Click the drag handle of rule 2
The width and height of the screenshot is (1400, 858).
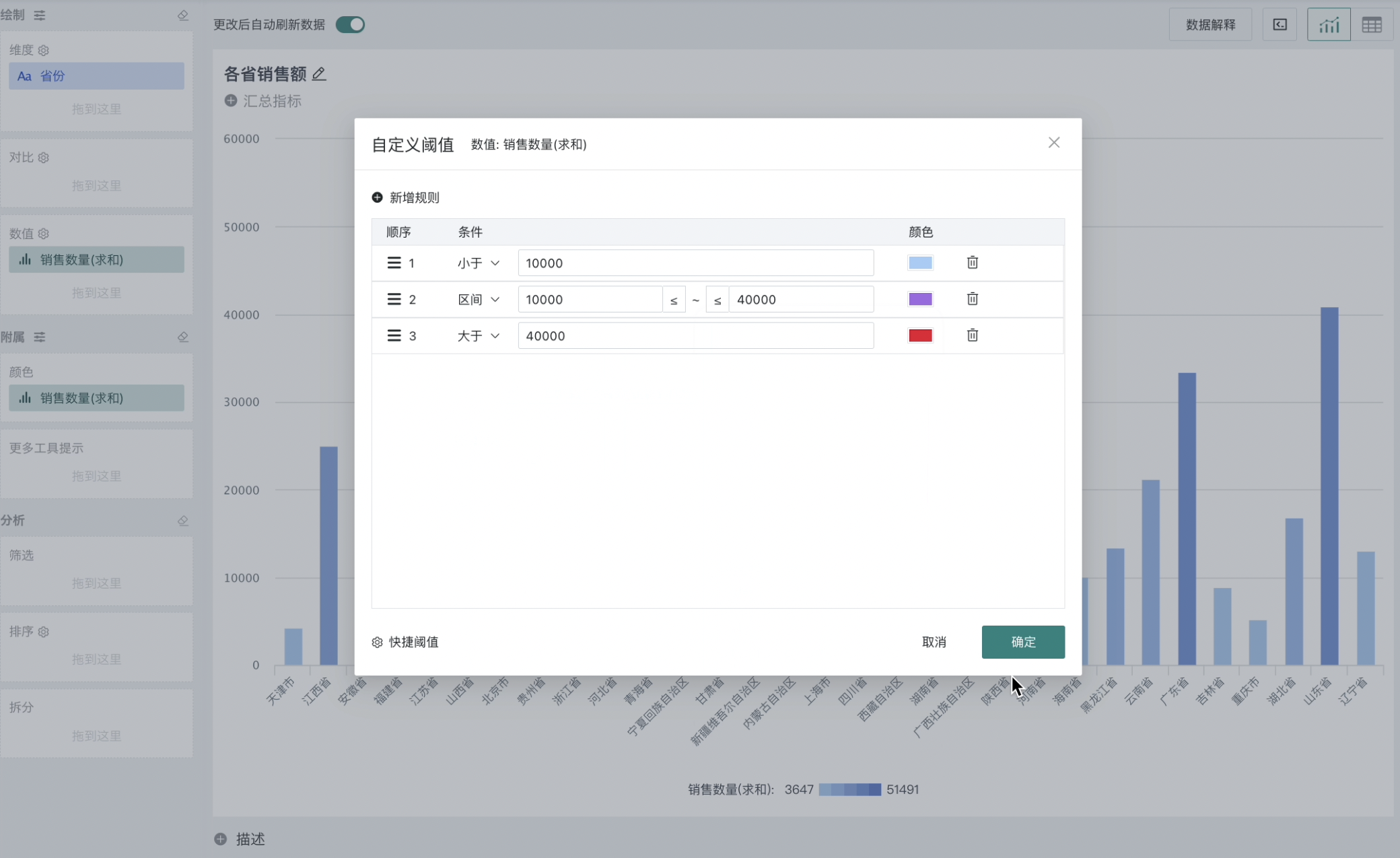click(394, 299)
